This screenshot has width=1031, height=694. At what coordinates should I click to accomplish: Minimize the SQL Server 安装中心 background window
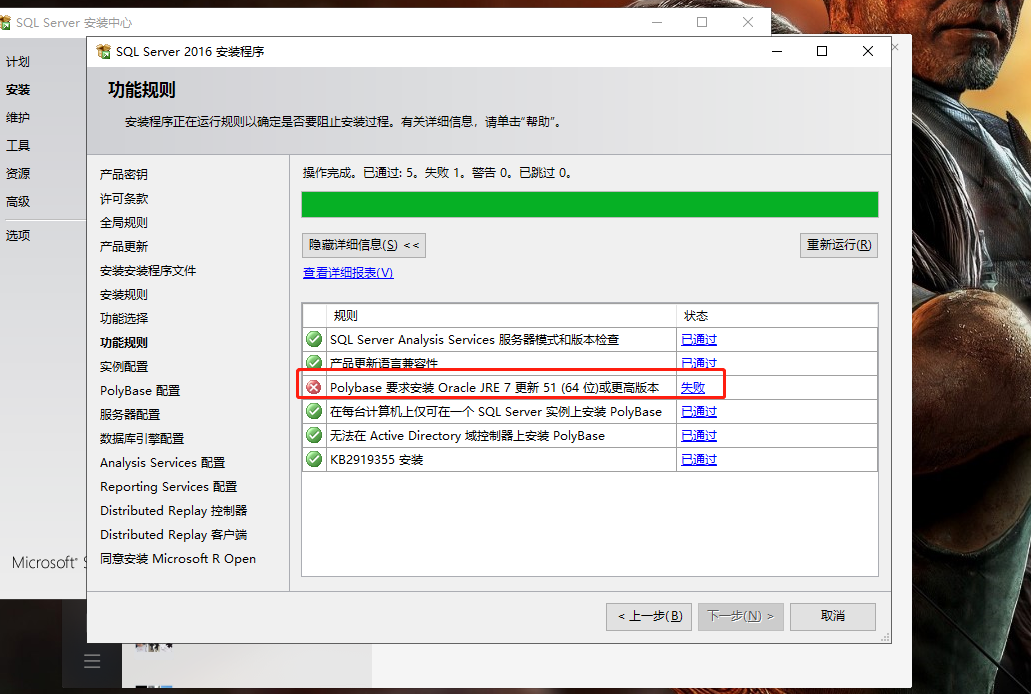pyautogui.click(x=657, y=22)
